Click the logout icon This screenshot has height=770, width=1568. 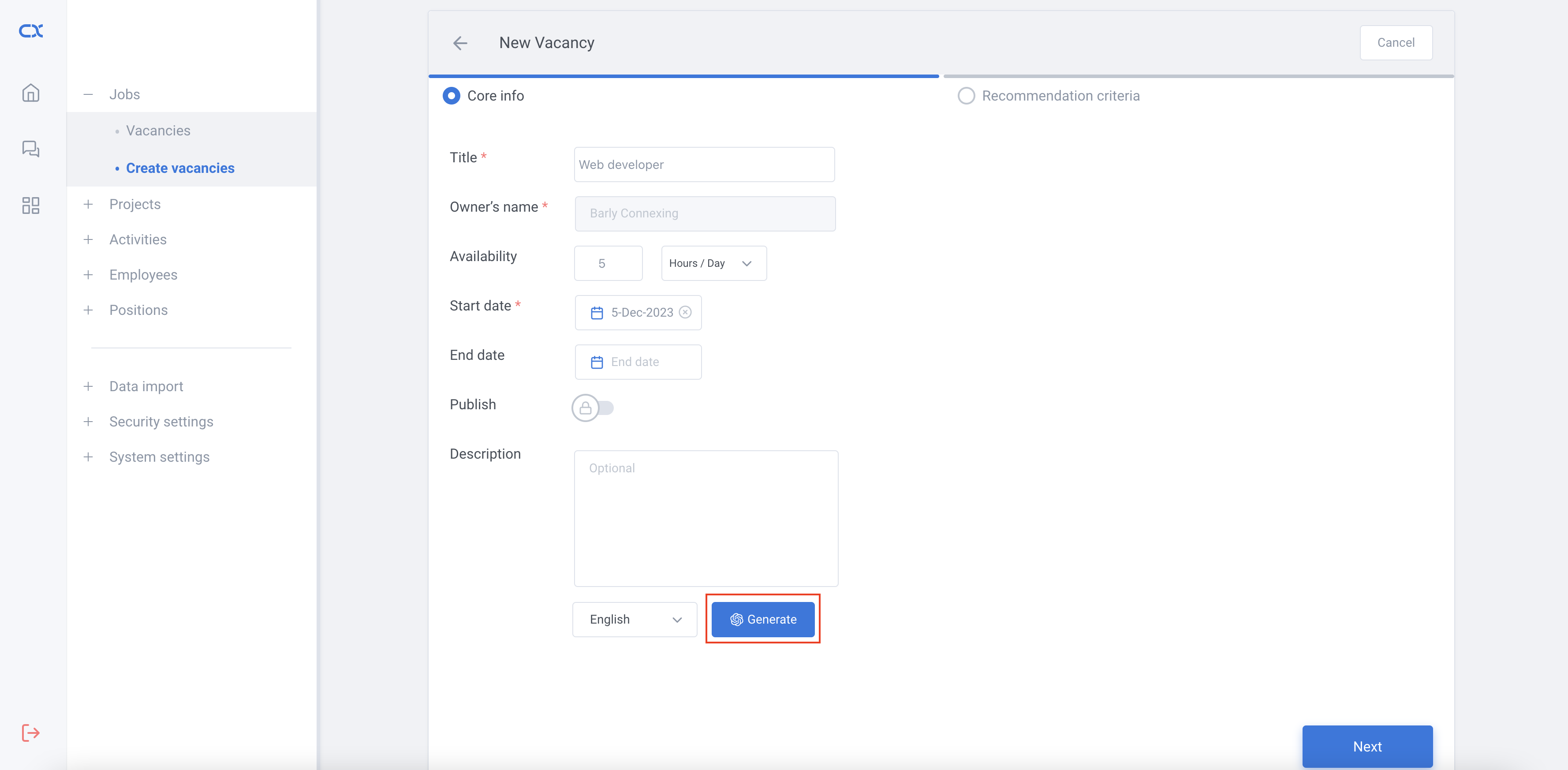click(31, 732)
